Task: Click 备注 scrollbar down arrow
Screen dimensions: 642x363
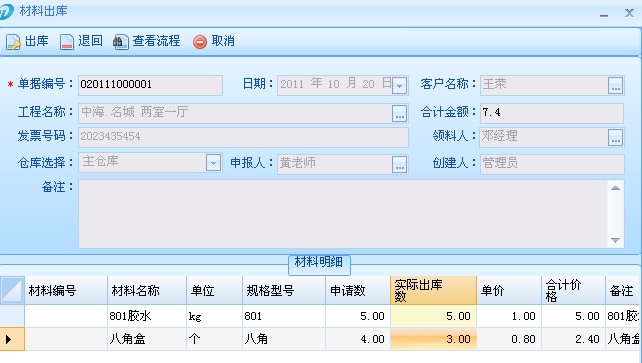Action: coord(615,240)
